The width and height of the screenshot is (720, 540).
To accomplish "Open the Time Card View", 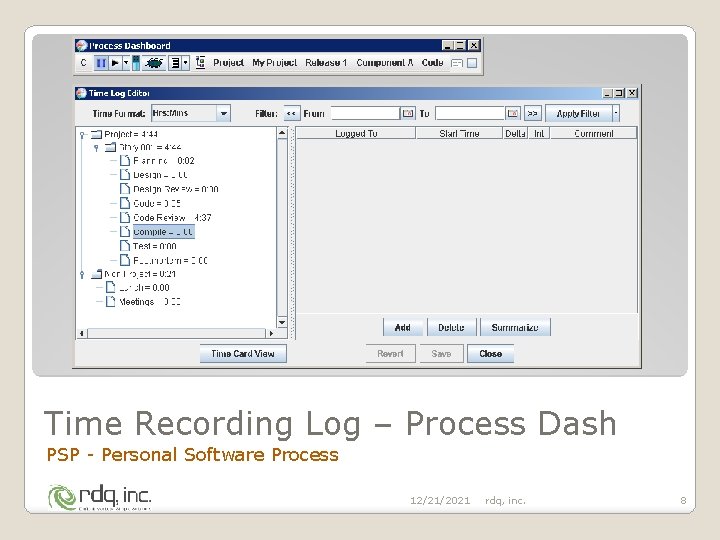I will click(x=243, y=354).
